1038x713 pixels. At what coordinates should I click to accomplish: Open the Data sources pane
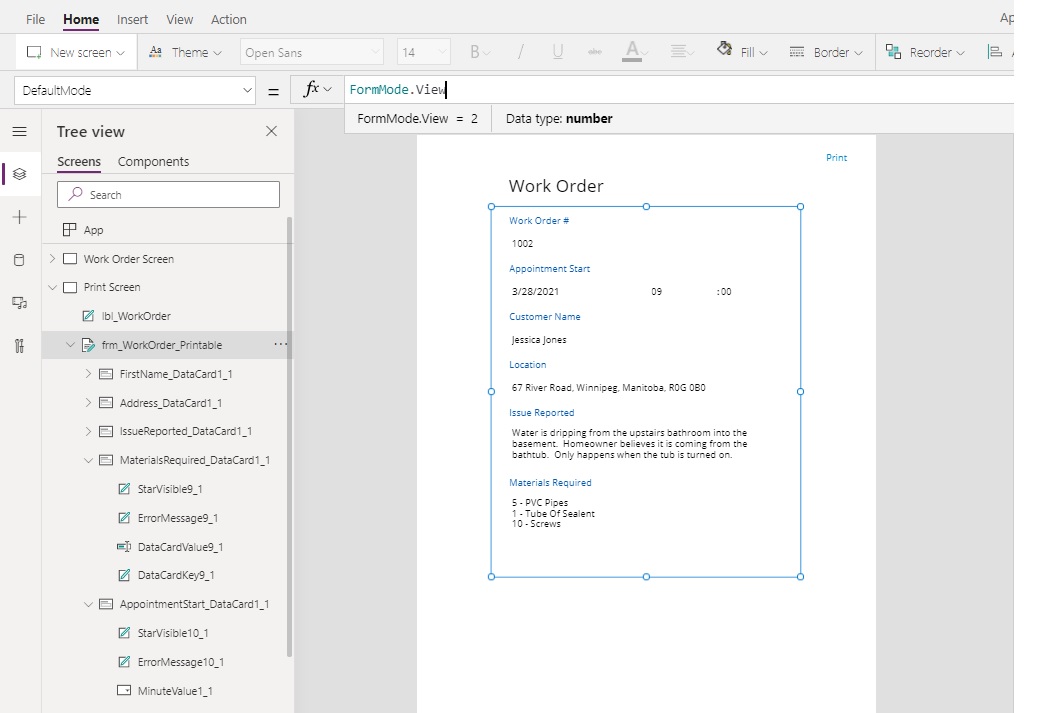[x=19, y=260]
